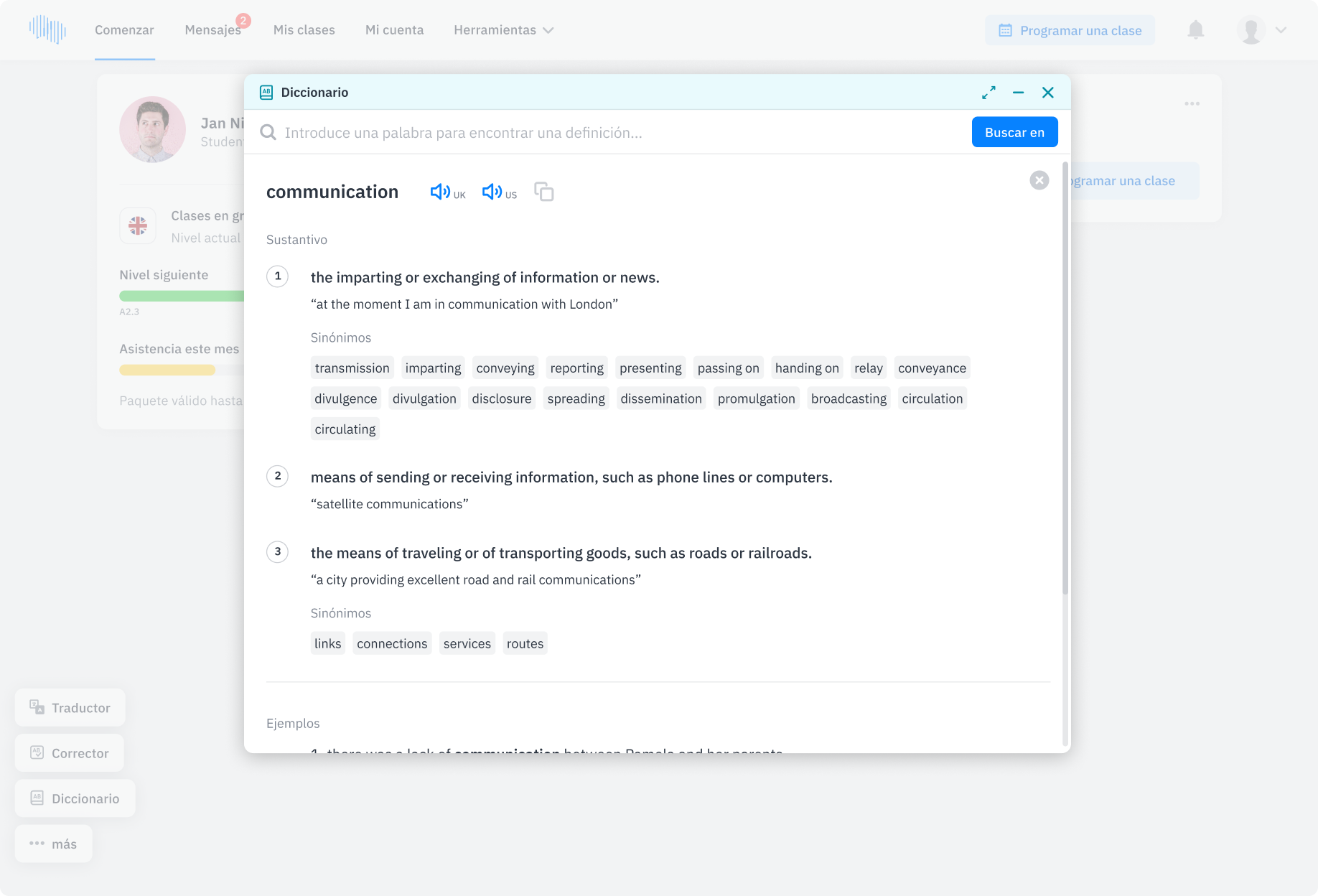Go to the Mensajes tab

click(212, 30)
